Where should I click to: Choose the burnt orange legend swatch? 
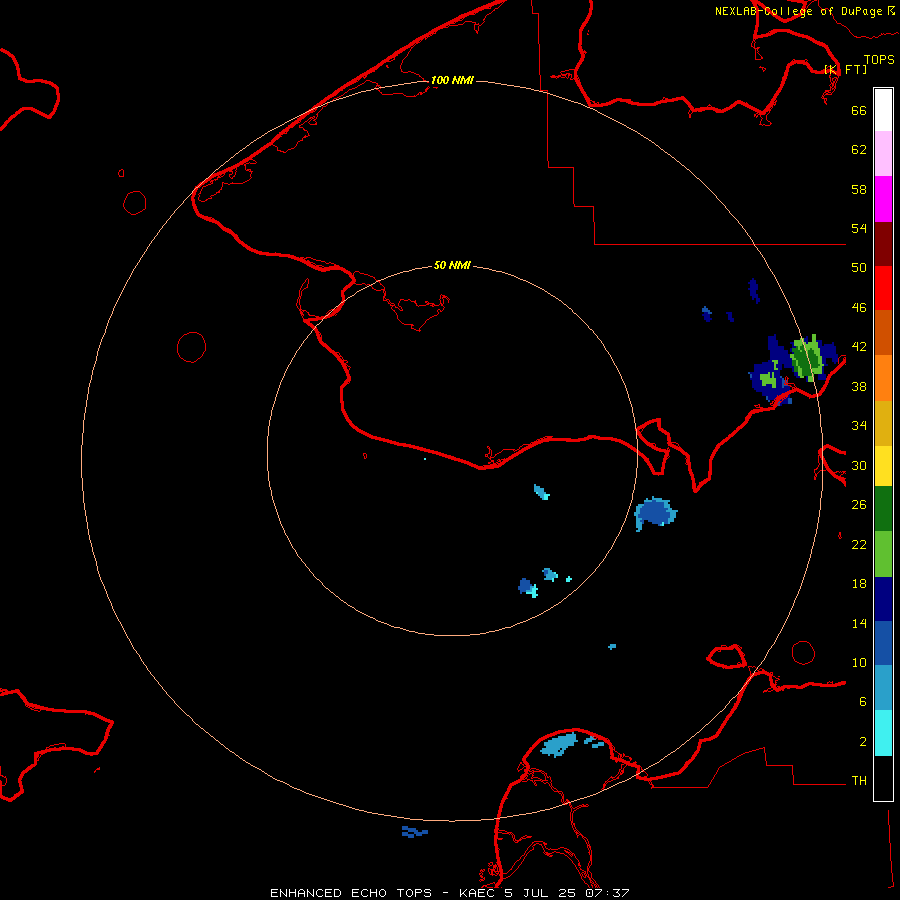[883, 333]
